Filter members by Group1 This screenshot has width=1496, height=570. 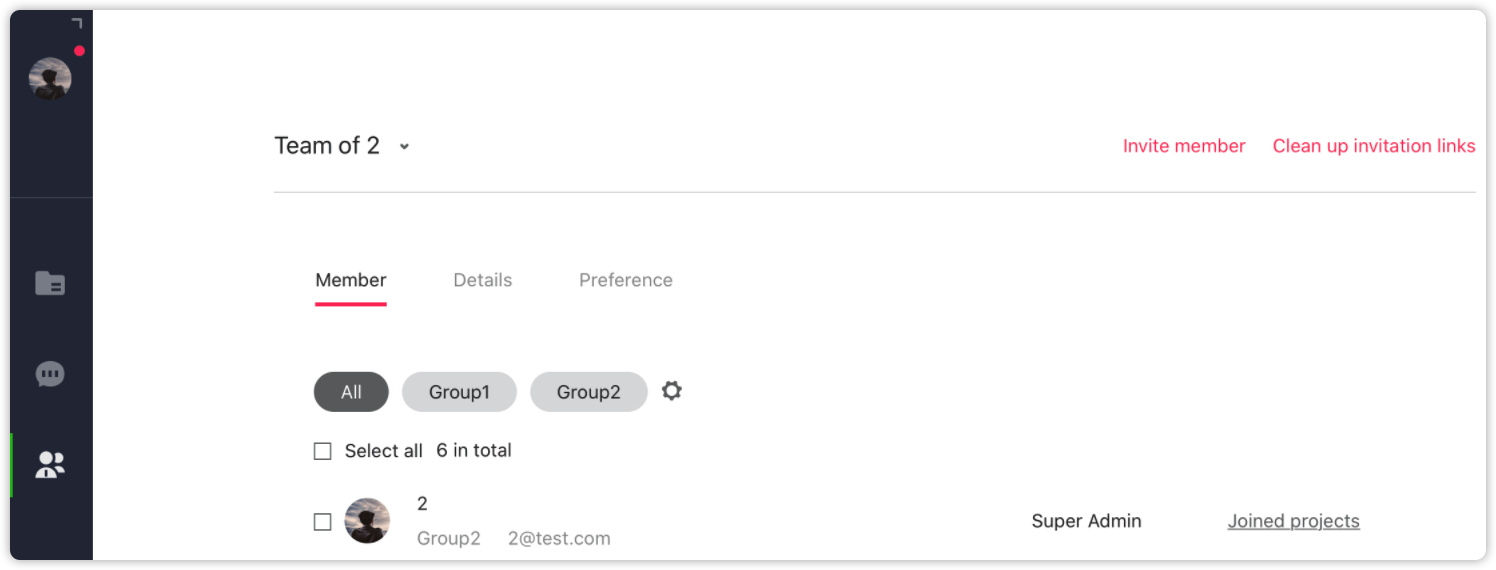[459, 392]
